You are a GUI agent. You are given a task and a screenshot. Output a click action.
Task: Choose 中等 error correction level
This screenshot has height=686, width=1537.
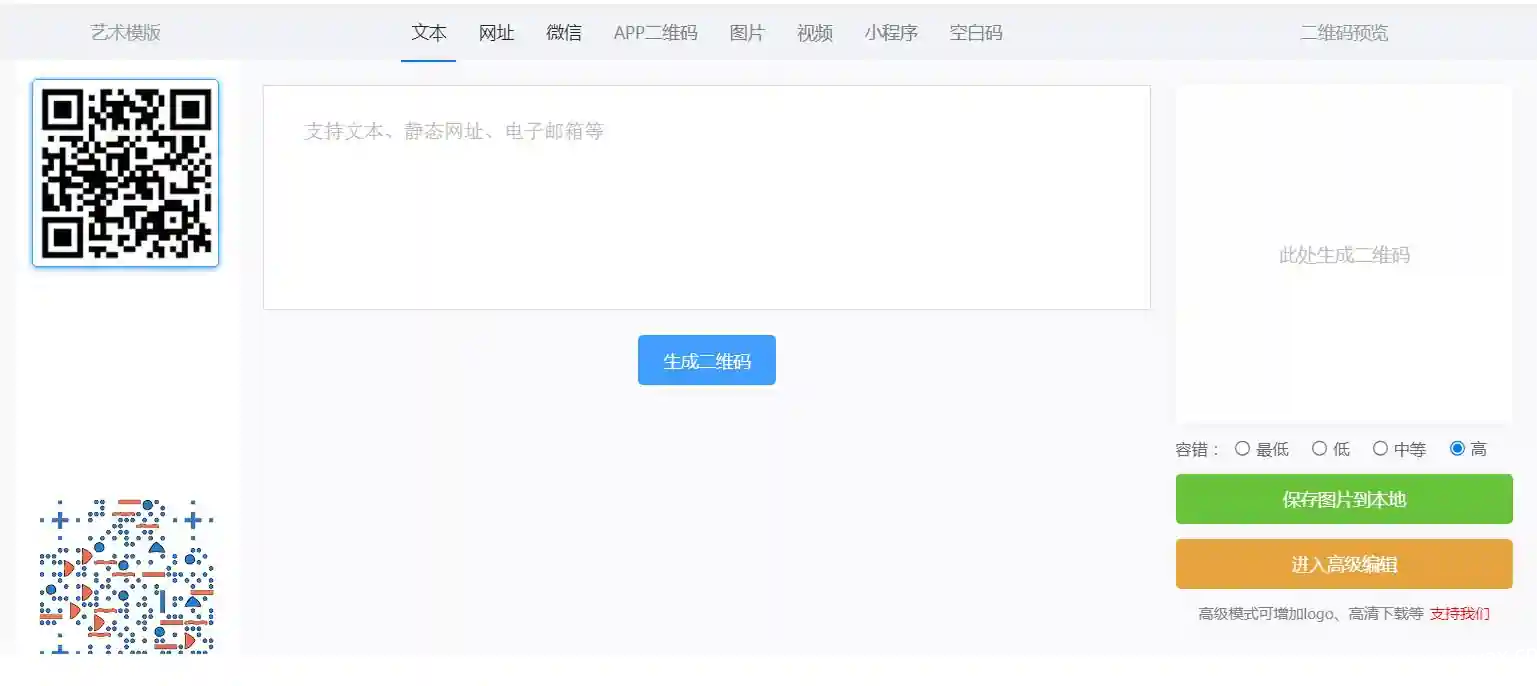pos(1381,449)
